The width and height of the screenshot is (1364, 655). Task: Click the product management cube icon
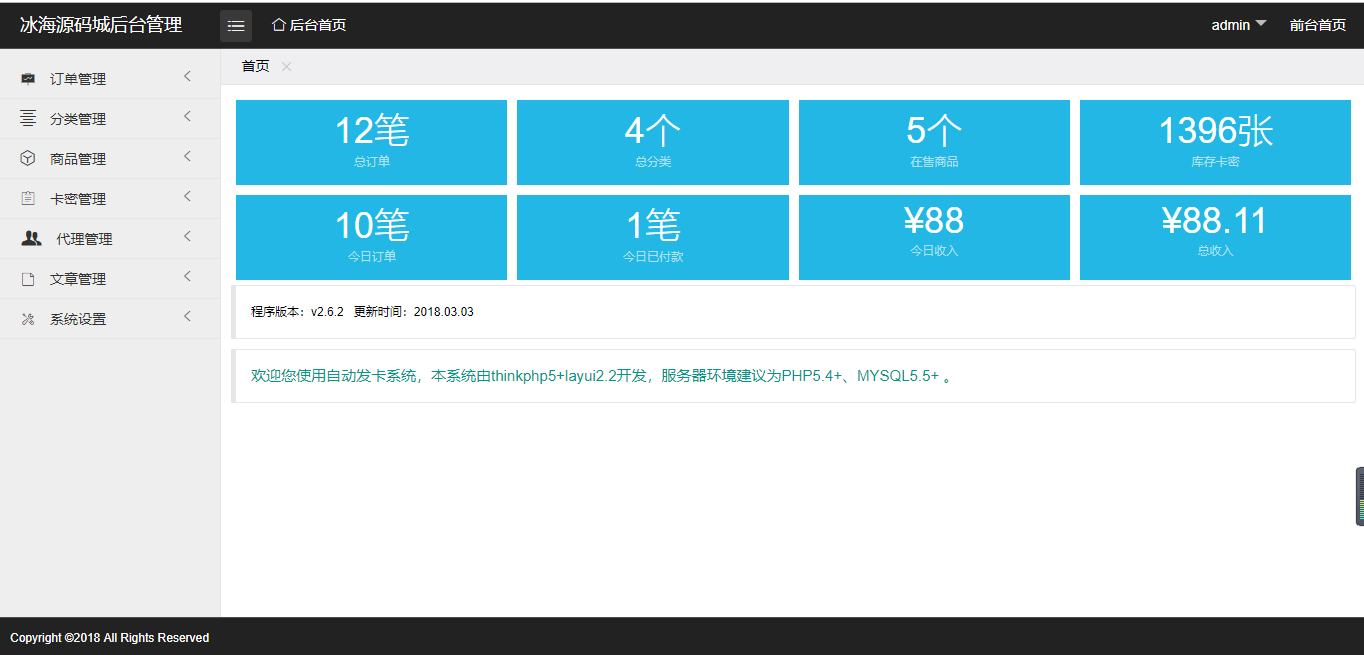pos(28,159)
